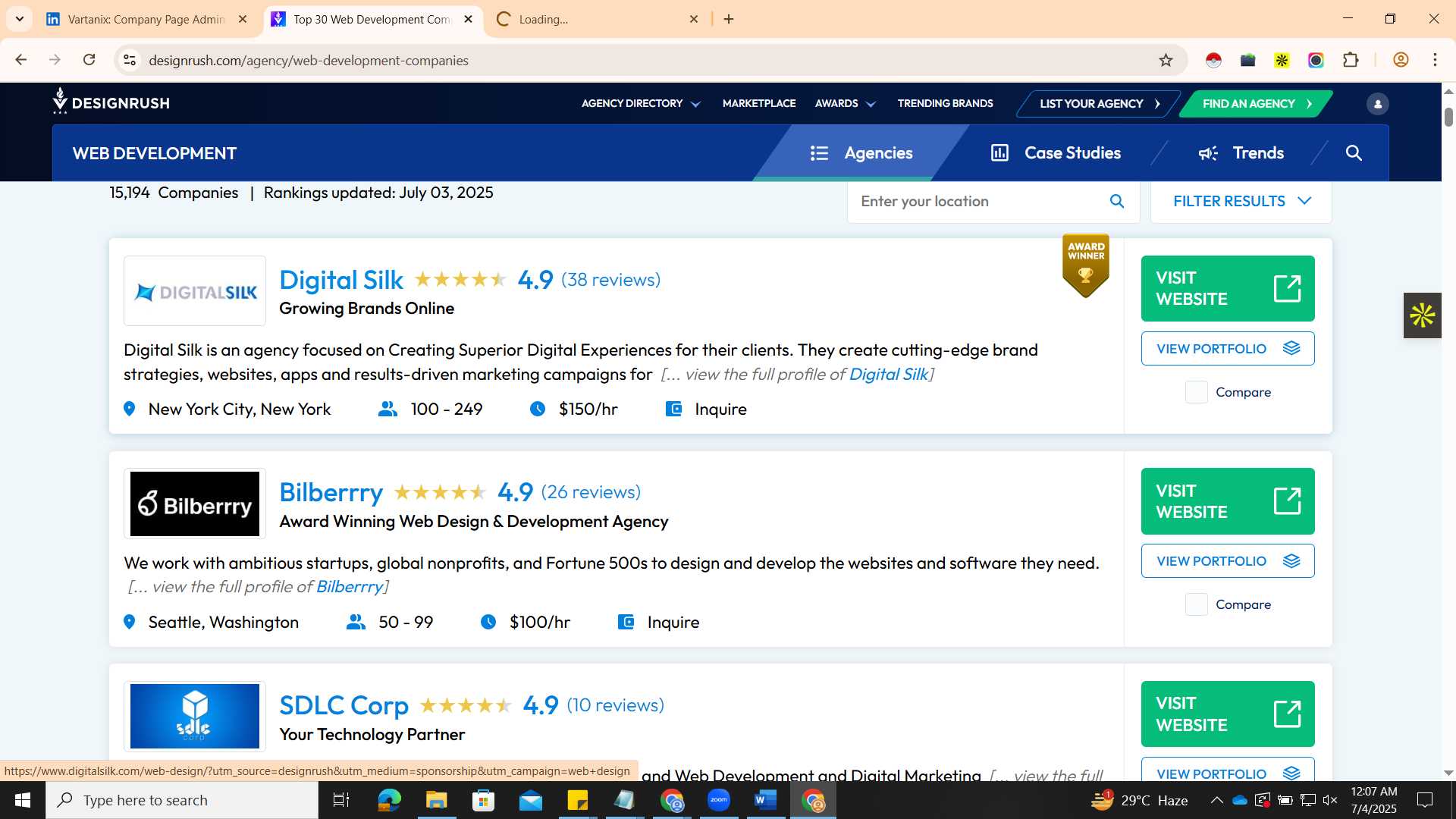Click the floating asterisk side widget
Image resolution: width=1456 pixels, height=819 pixels.
[1423, 315]
